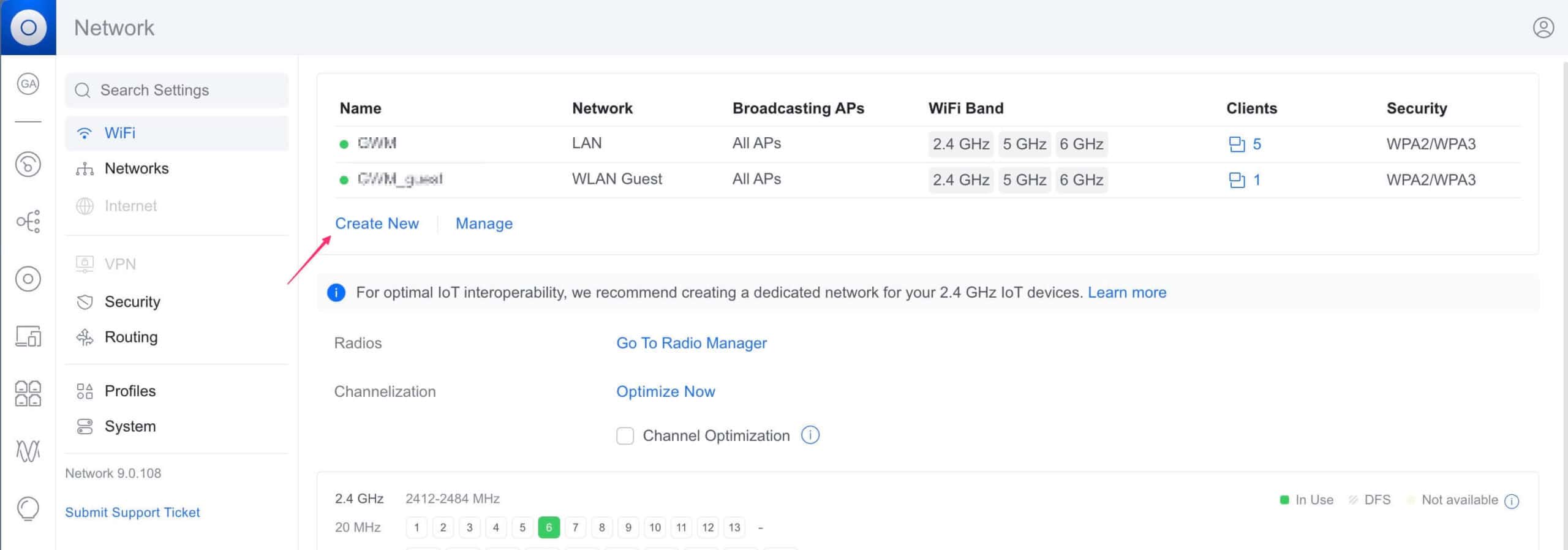Select 2.4 GHz channel 13 box
Viewport: 1568px width, 550px height.
point(734,527)
